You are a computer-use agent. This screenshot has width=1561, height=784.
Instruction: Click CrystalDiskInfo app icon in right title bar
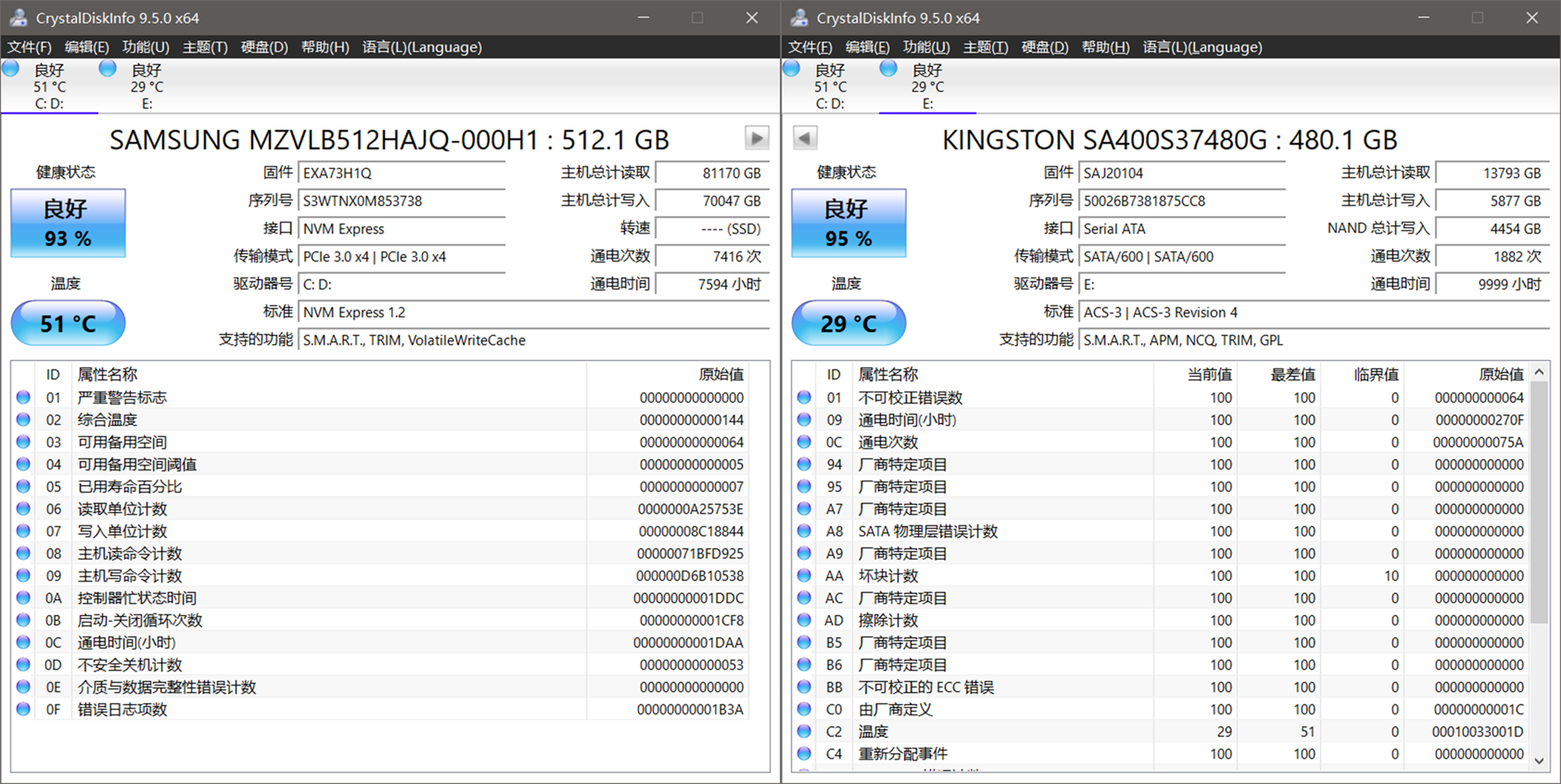tap(799, 17)
